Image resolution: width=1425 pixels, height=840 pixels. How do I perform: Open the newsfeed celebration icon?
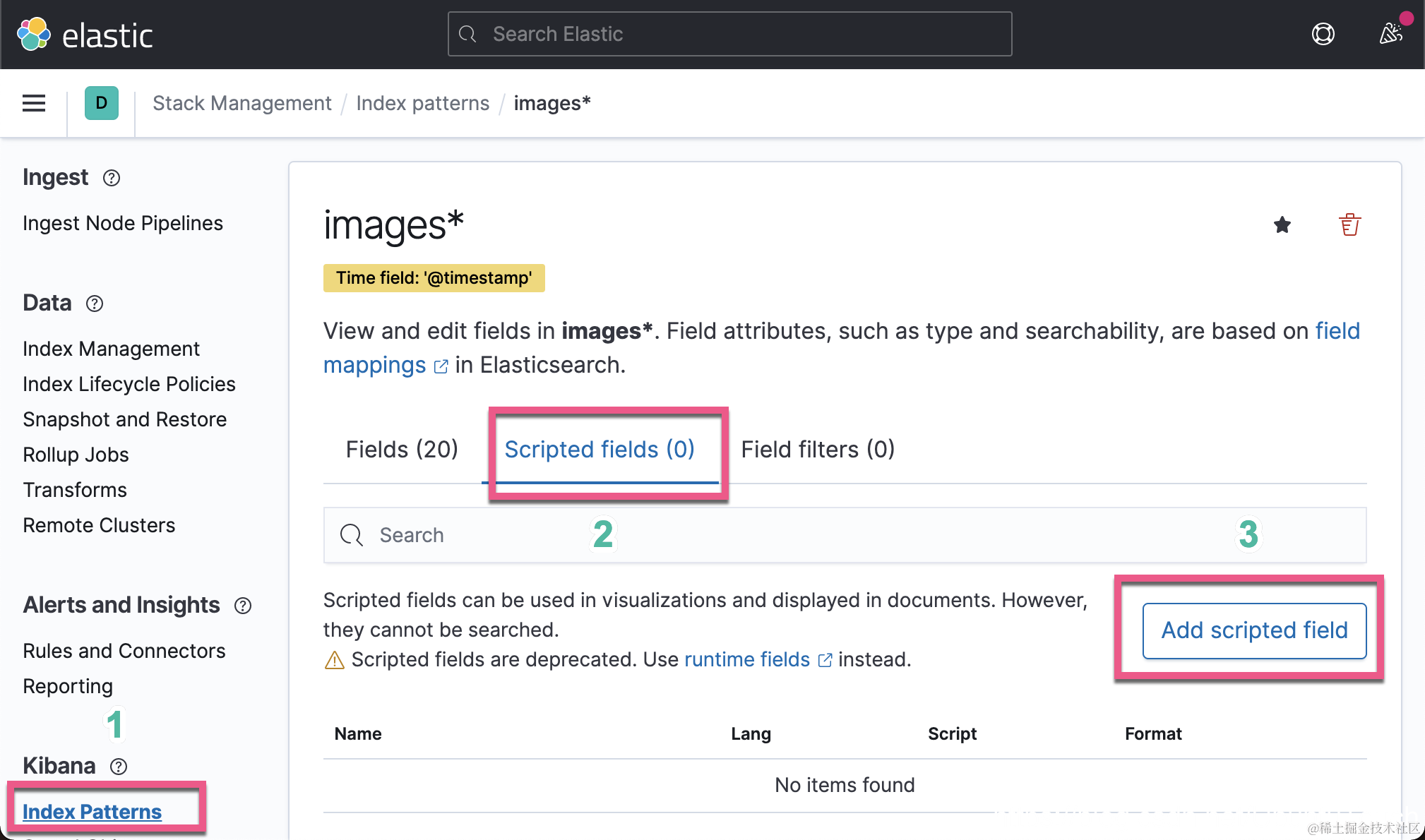(x=1391, y=33)
